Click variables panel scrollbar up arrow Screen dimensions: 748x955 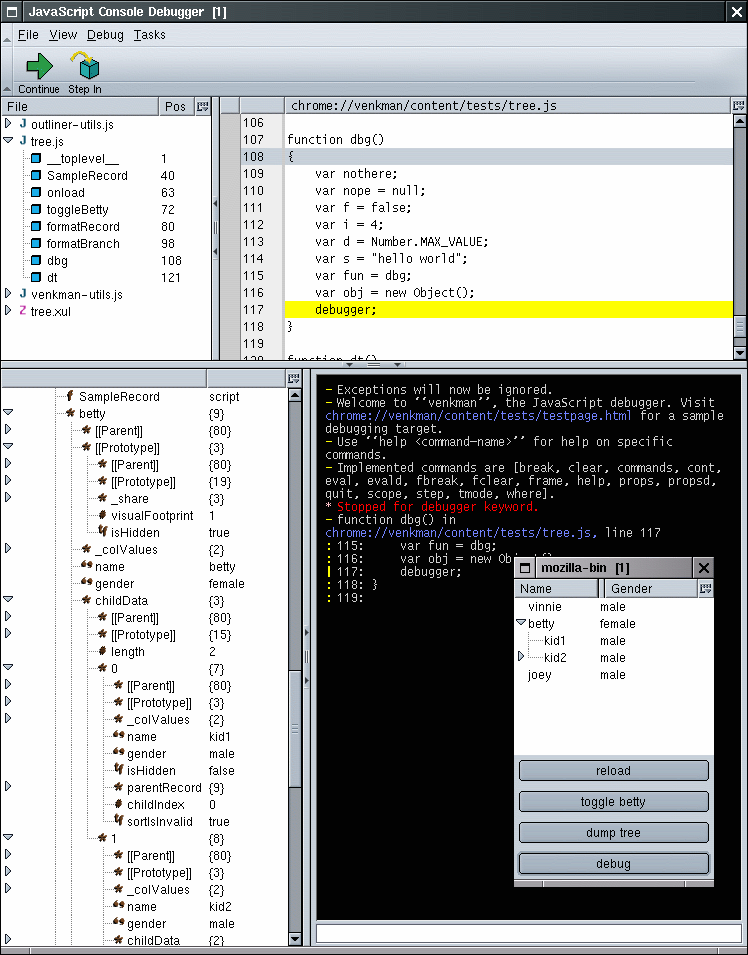pyautogui.click(x=295, y=395)
